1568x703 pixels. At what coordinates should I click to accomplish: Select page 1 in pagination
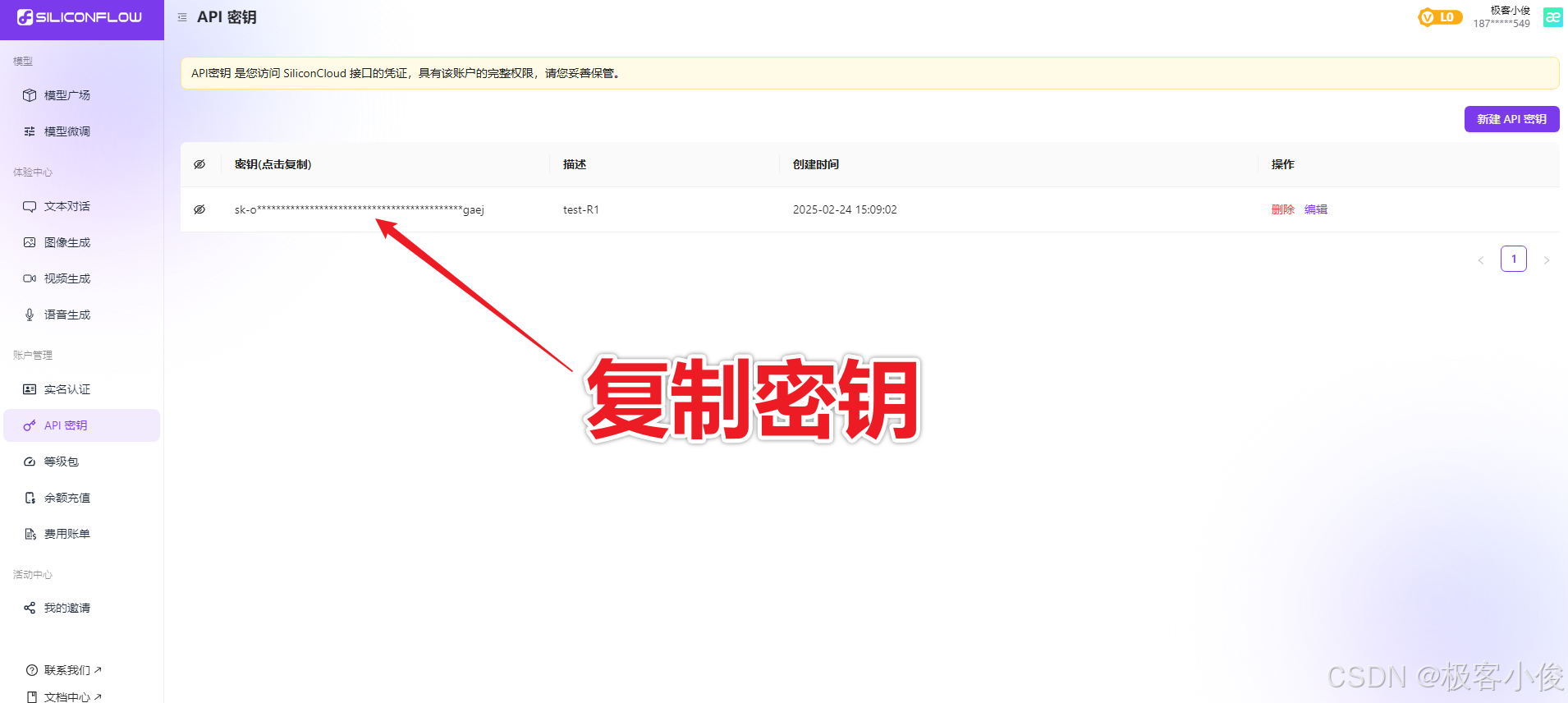pos(1514,259)
